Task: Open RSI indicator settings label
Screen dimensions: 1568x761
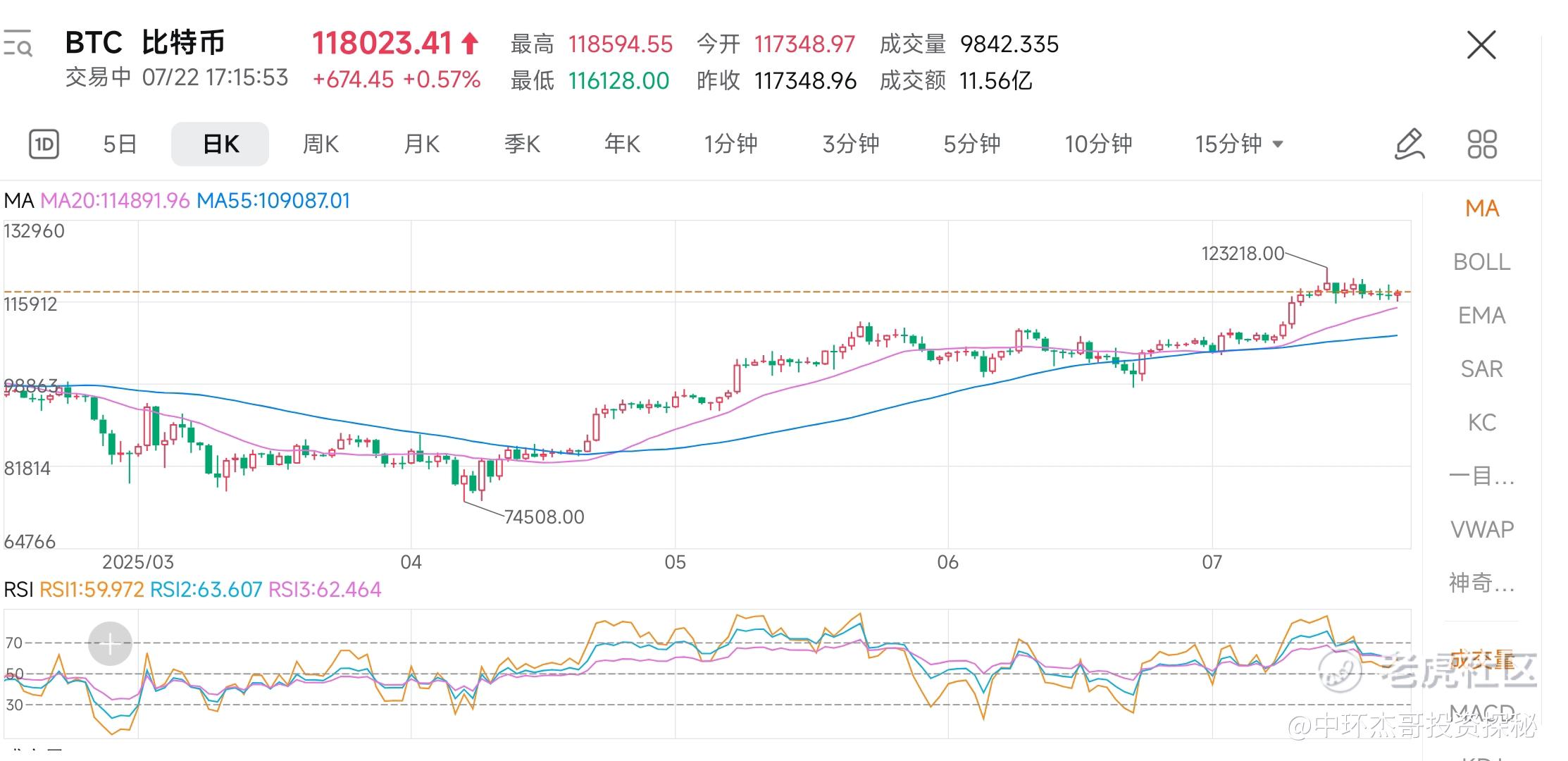Action: [x=18, y=590]
